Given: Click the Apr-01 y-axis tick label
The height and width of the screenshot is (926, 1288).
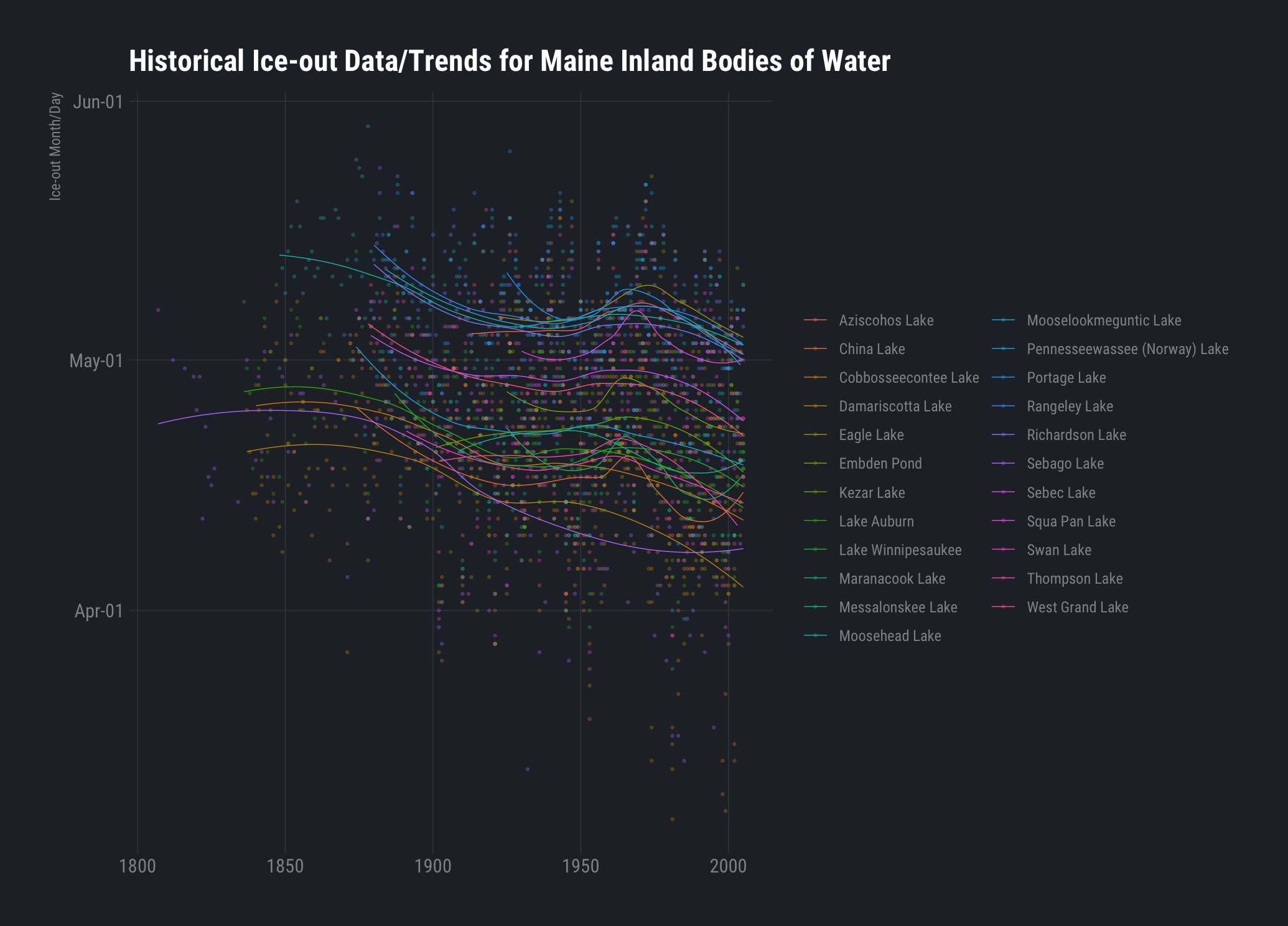Looking at the screenshot, I should pyautogui.click(x=99, y=611).
